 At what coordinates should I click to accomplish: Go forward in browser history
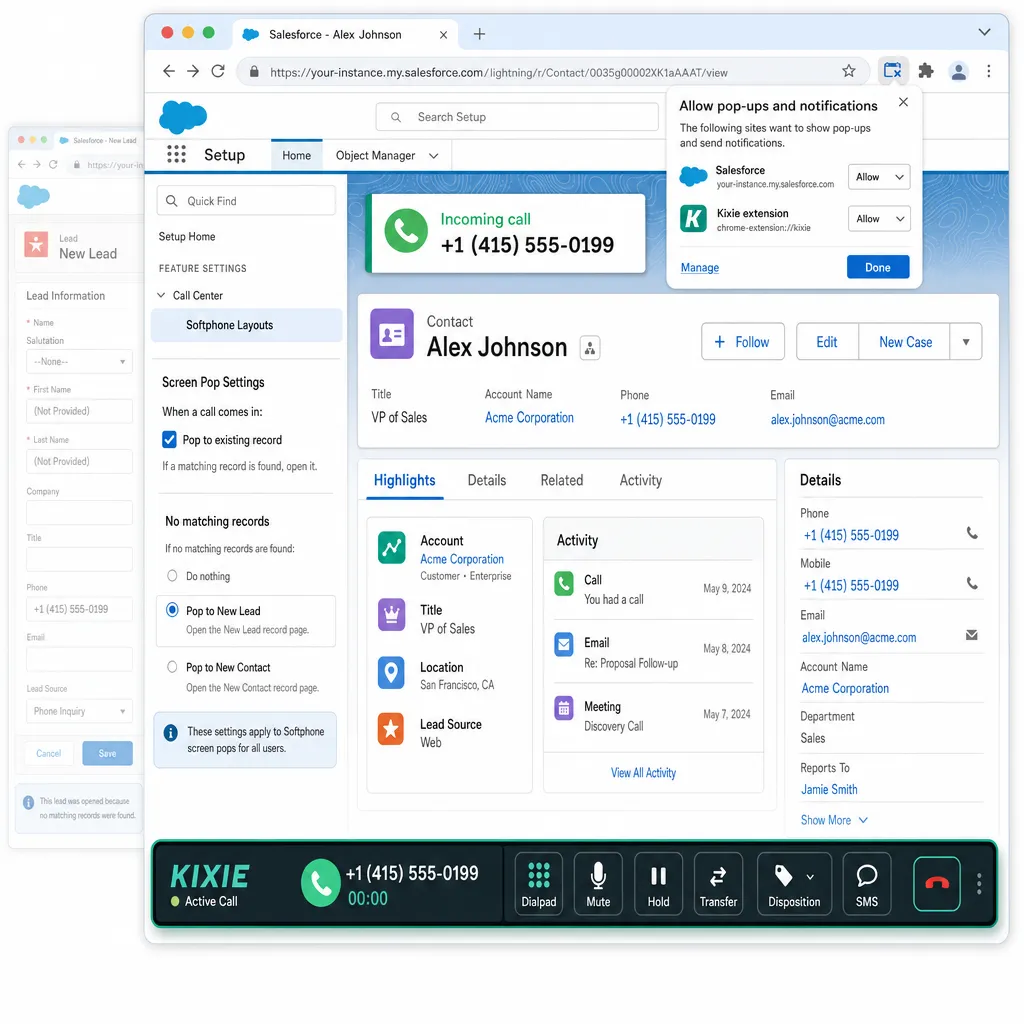pyautogui.click(x=193, y=71)
